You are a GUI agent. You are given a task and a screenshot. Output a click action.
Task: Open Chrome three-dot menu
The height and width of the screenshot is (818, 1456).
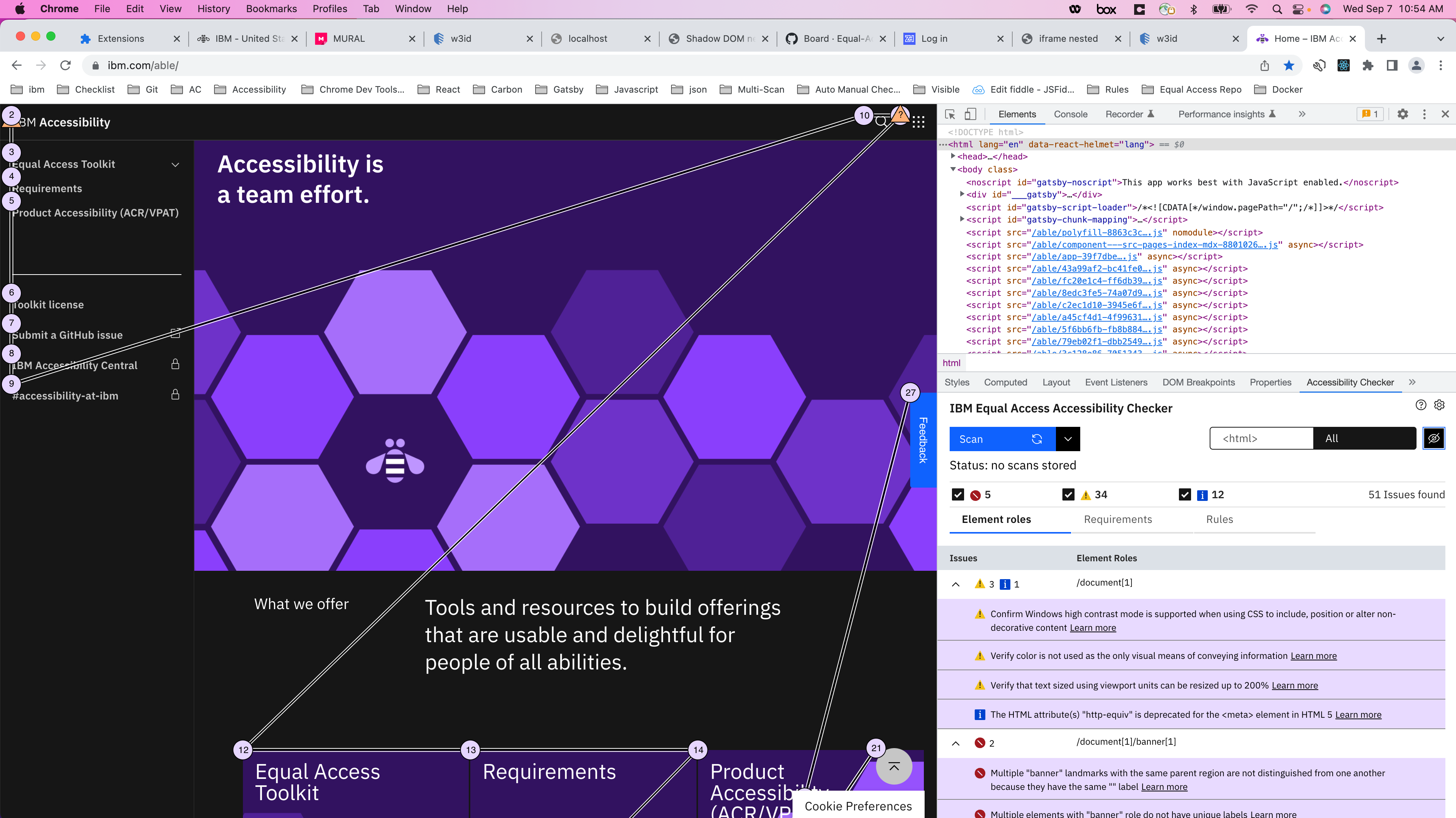[x=1440, y=66]
